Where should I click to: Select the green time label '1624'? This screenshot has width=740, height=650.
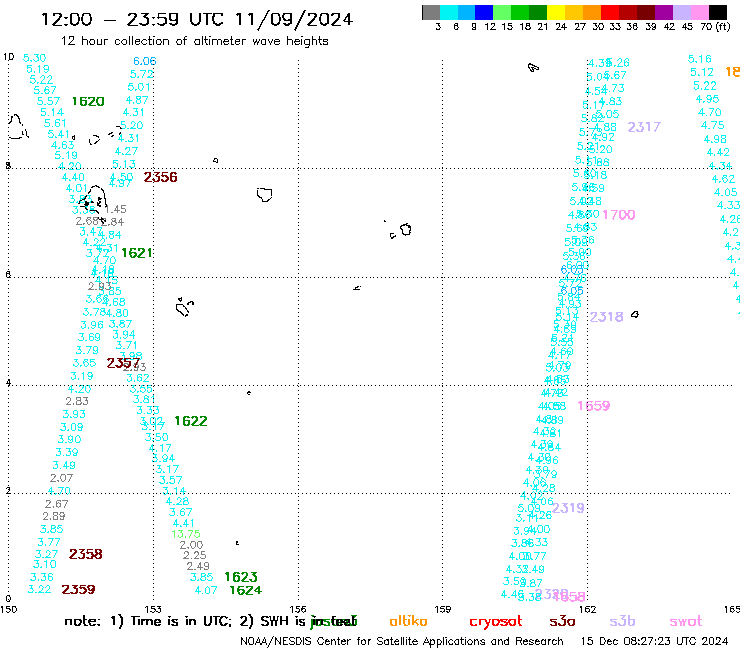point(245,591)
